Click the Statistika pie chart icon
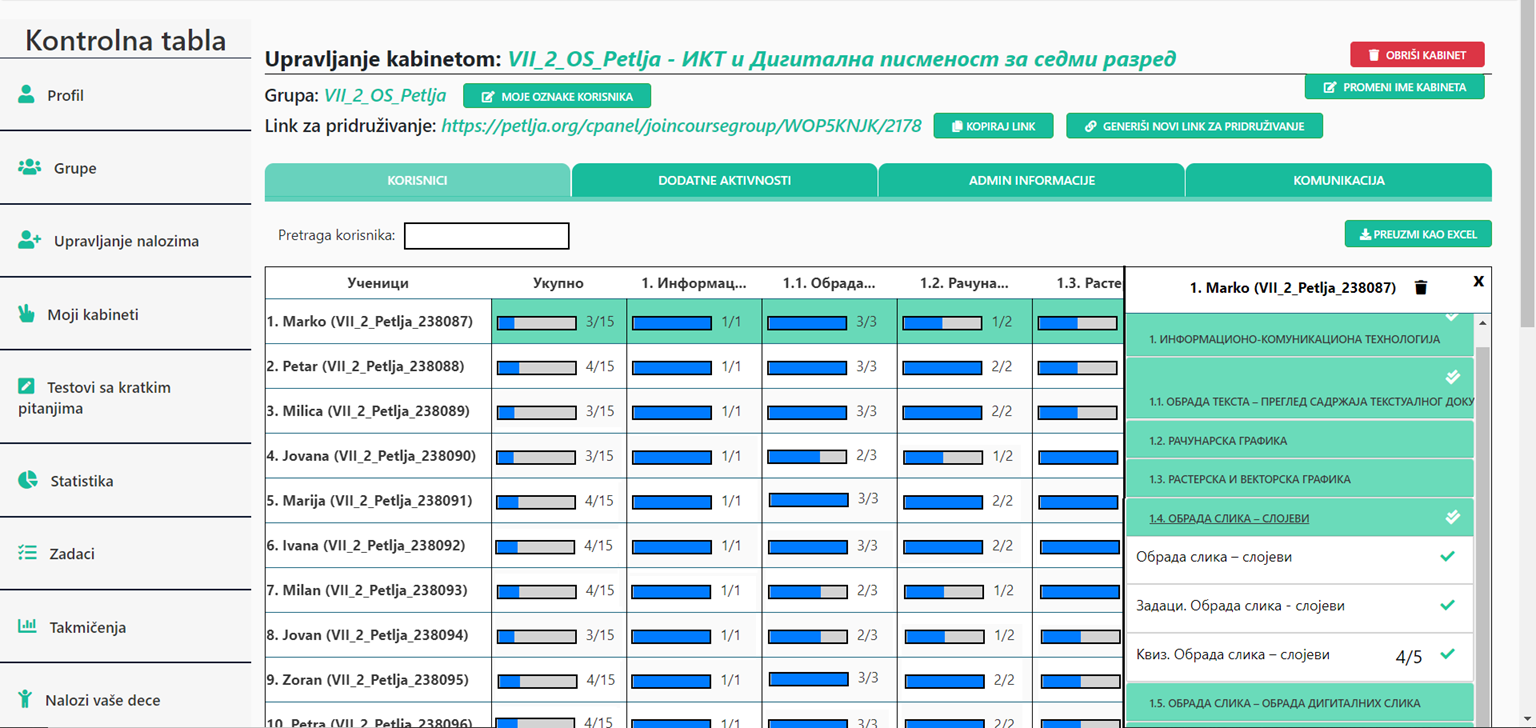The width and height of the screenshot is (1536, 728). point(28,480)
